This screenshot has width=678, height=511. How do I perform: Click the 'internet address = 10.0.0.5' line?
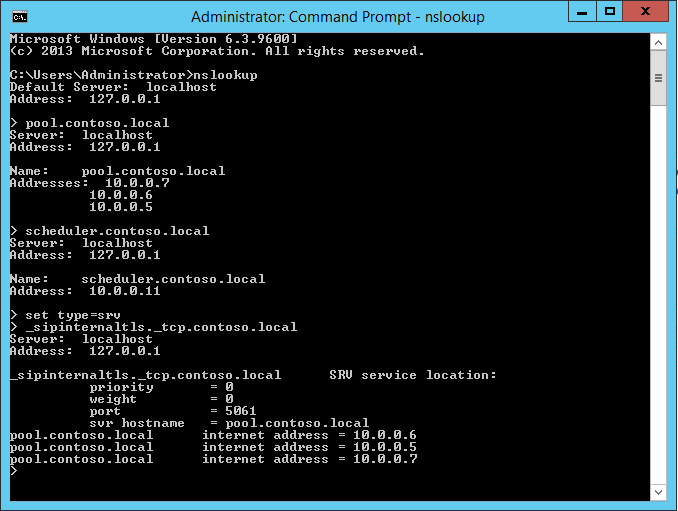(x=310, y=447)
